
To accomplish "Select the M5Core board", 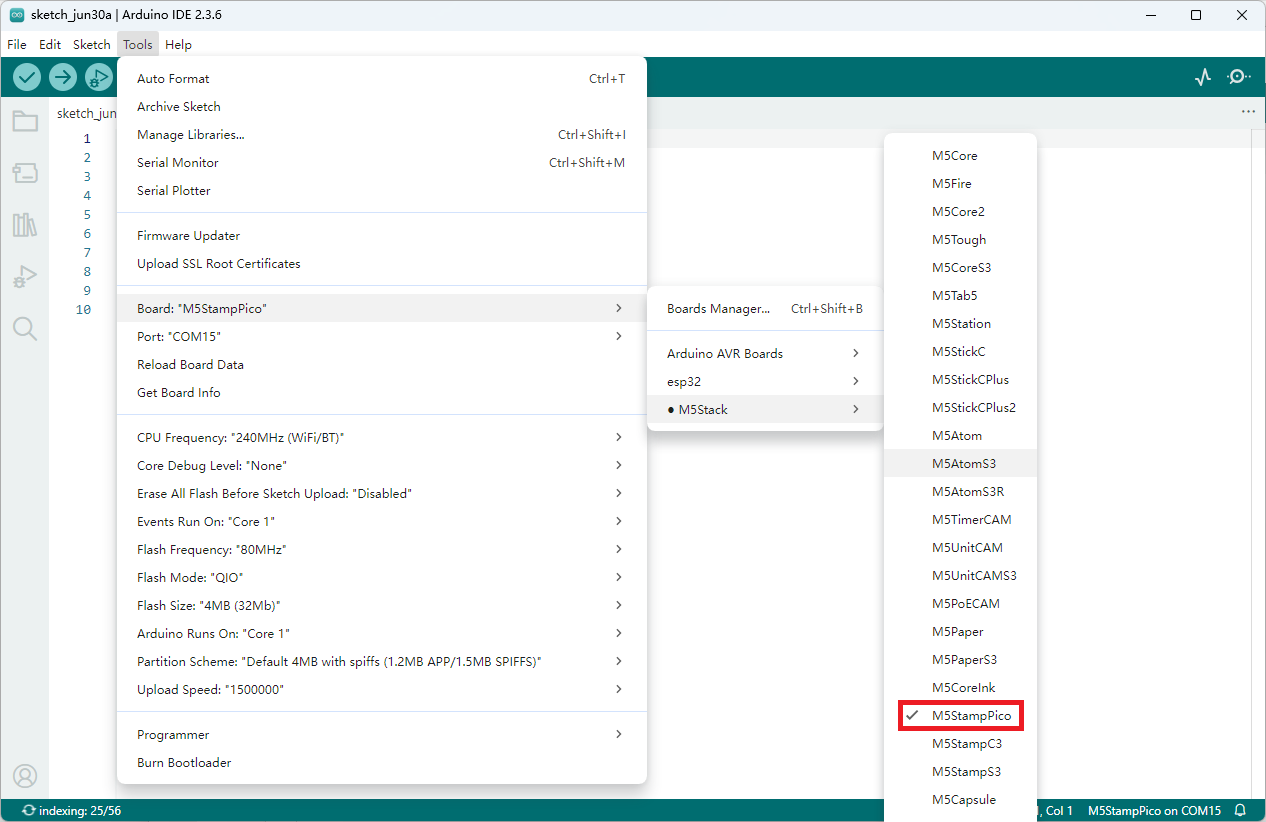I will 960,155.
